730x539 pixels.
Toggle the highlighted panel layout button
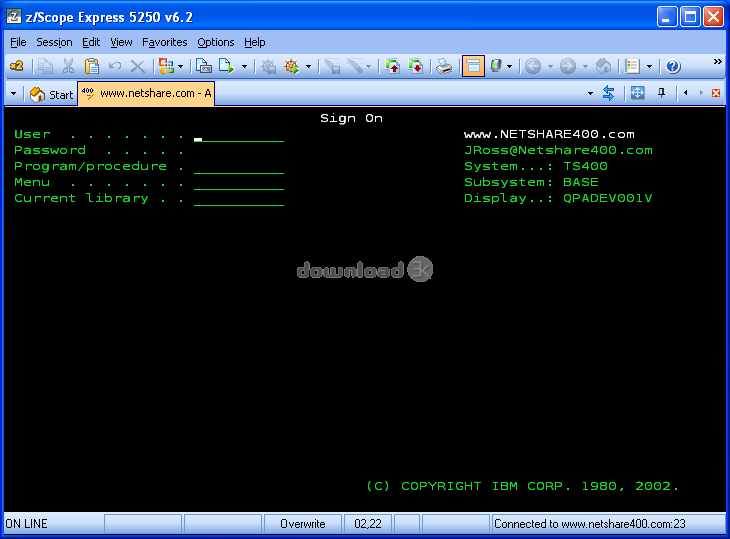(x=473, y=66)
